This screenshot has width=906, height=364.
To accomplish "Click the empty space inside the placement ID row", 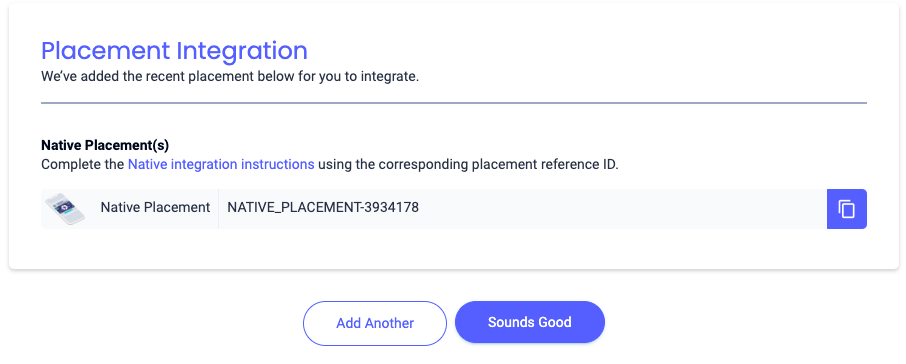I will (x=621, y=209).
